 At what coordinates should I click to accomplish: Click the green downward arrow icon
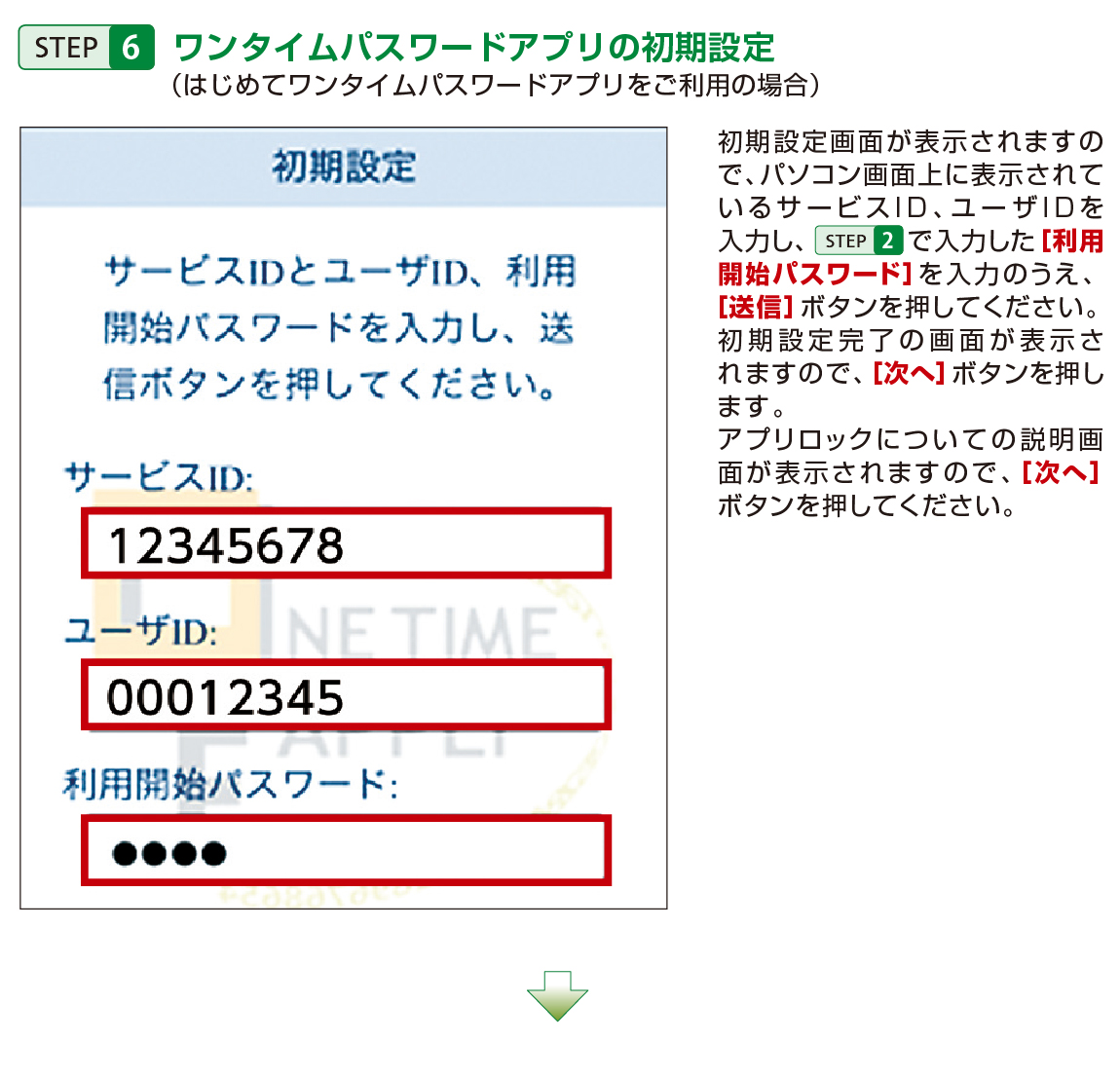point(557,994)
